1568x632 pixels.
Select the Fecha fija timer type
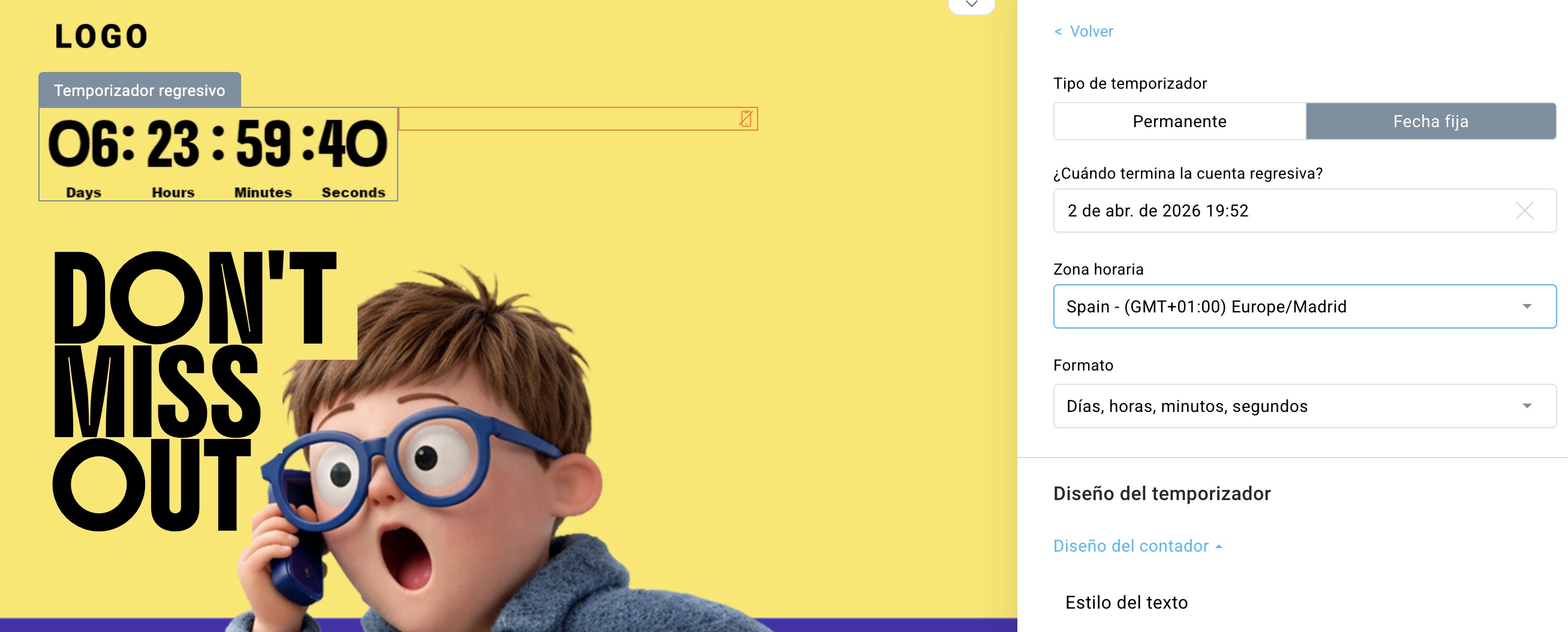pyautogui.click(x=1430, y=121)
